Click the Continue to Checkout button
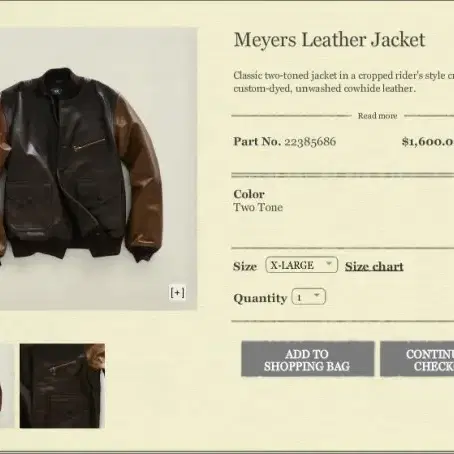This screenshot has width=454, height=454. [x=417, y=359]
